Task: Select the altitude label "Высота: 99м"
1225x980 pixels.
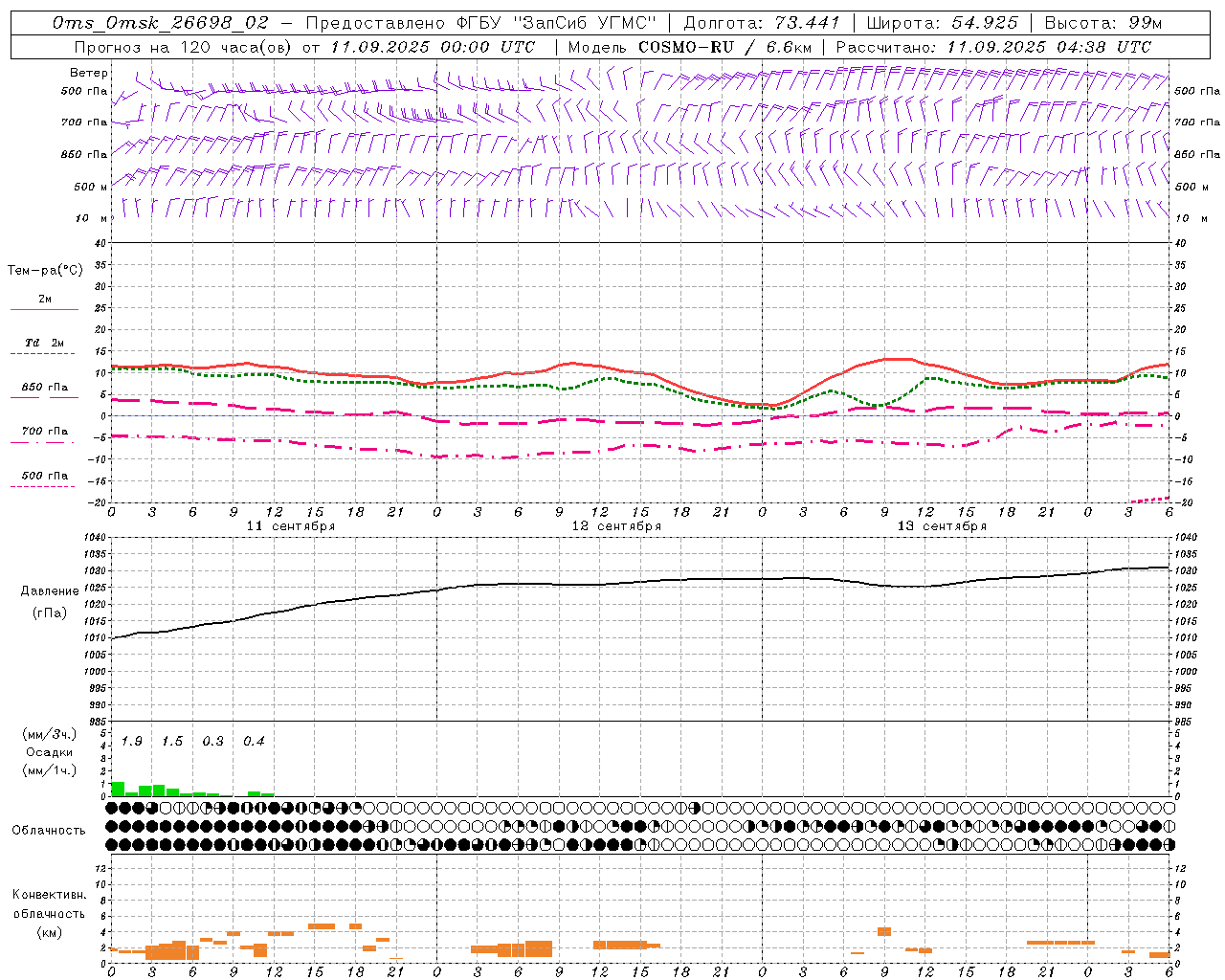Action: [1103, 22]
